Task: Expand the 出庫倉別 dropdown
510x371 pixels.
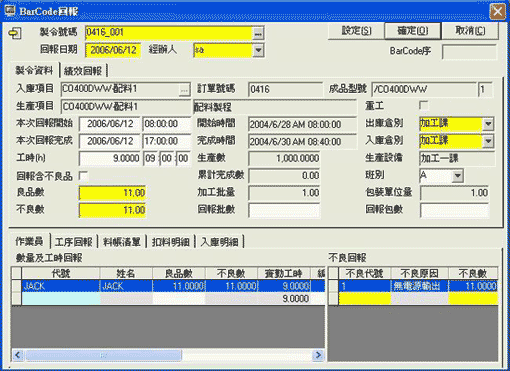Action: (x=488, y=124)
